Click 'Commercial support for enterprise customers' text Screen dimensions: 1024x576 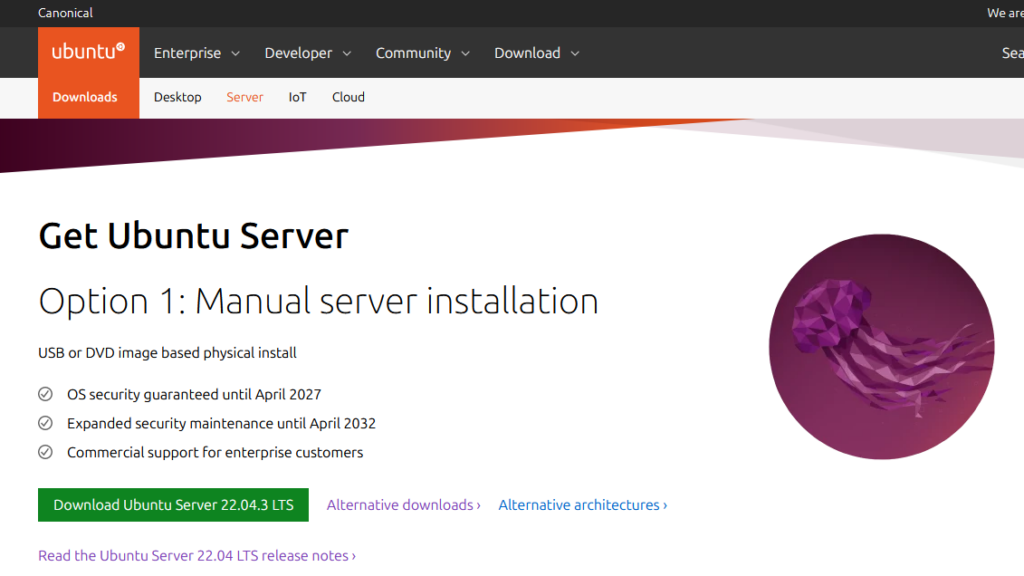coord(215,453)
